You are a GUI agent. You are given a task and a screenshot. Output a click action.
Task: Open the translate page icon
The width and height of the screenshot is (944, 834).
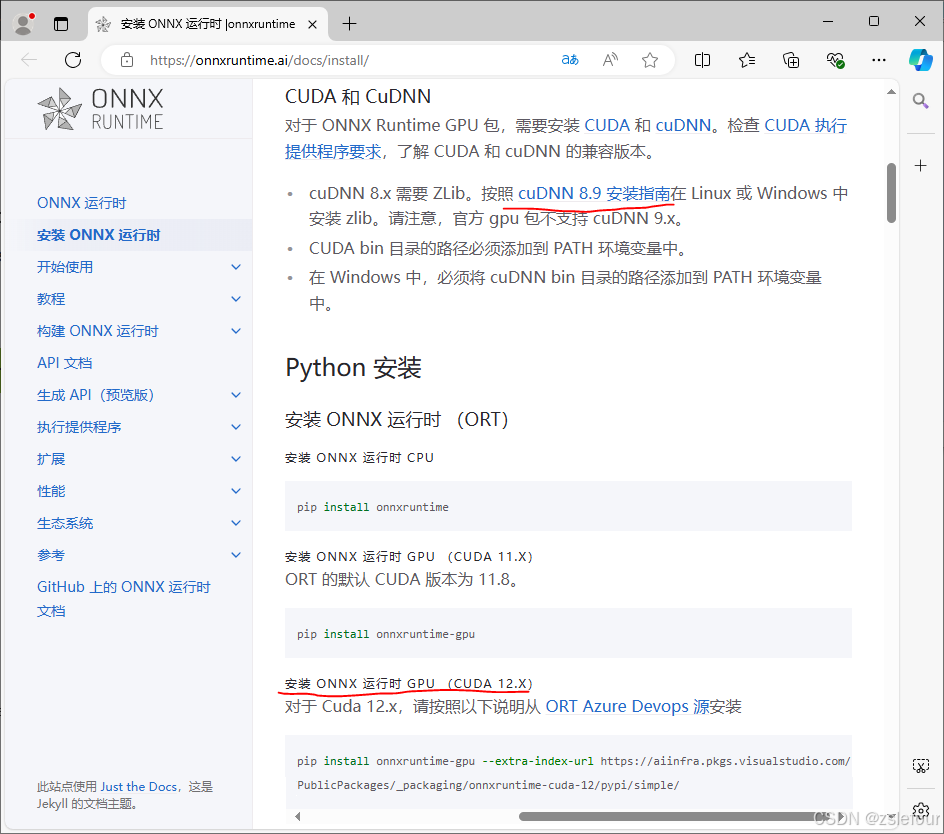click(570, 60)
